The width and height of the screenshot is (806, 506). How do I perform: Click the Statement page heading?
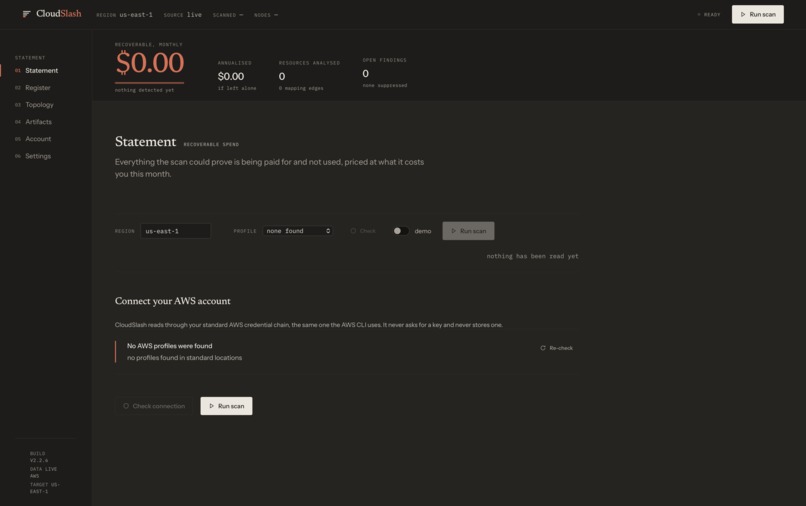click(x=145, y=141)
